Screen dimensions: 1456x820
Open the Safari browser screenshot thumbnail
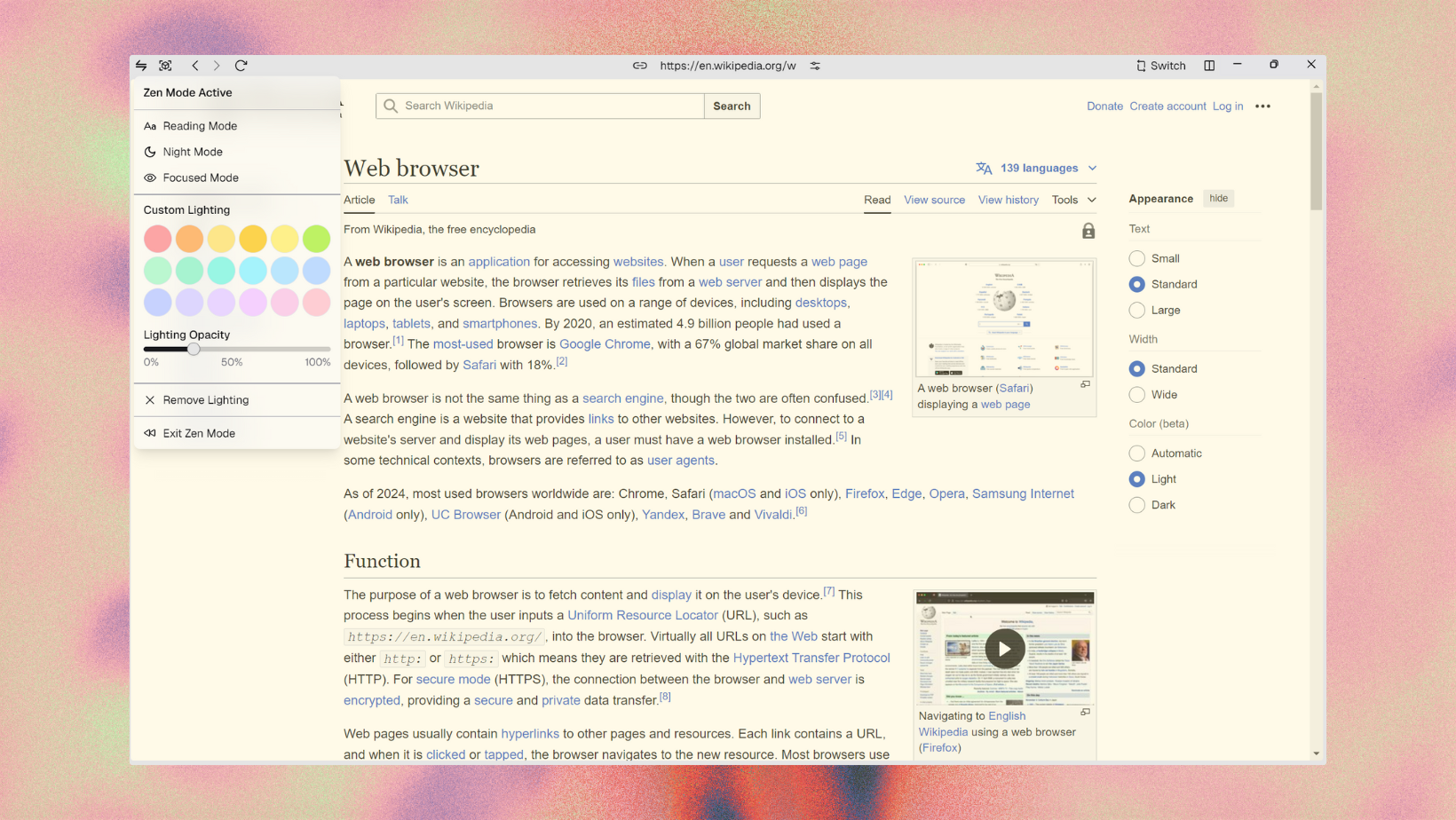(1004, 319)
